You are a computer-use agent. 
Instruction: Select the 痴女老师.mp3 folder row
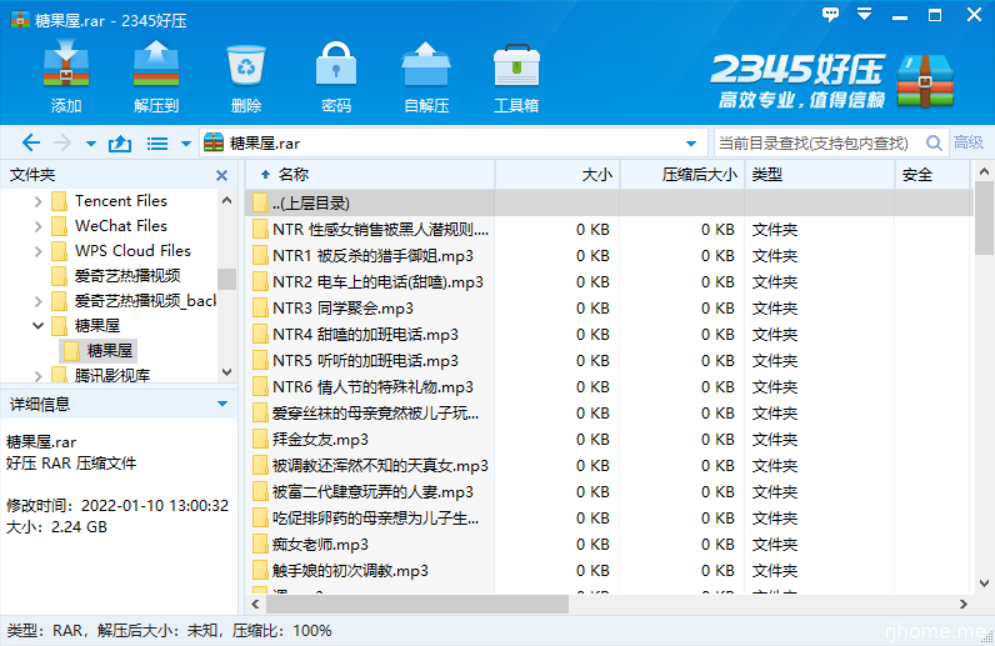click(x=609, y=544)
